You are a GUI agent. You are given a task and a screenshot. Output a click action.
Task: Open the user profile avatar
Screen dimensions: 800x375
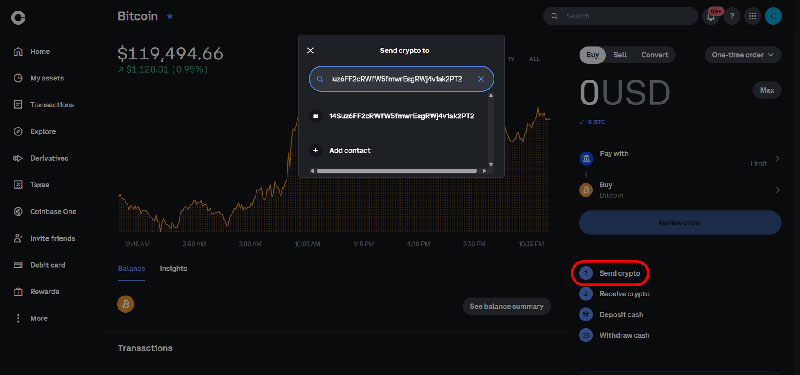click(773, 16)
